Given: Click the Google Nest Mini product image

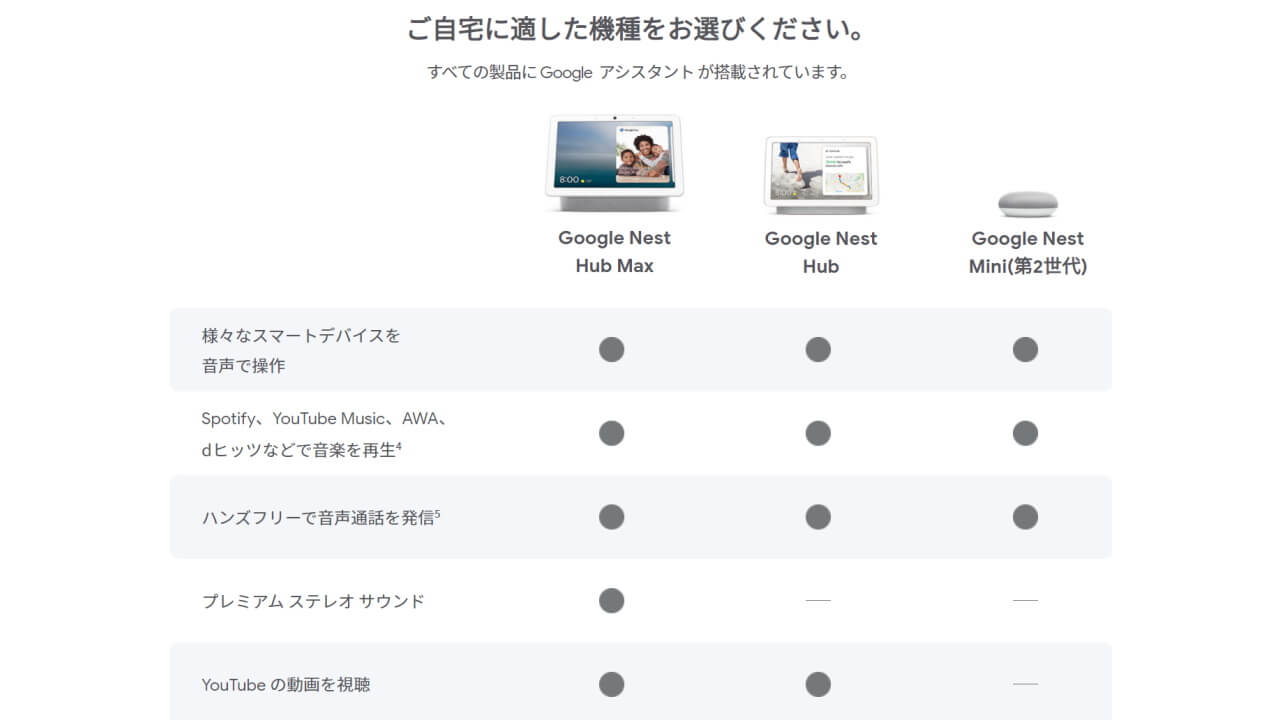Looking at the screenshot, I should coord(1027,203).
